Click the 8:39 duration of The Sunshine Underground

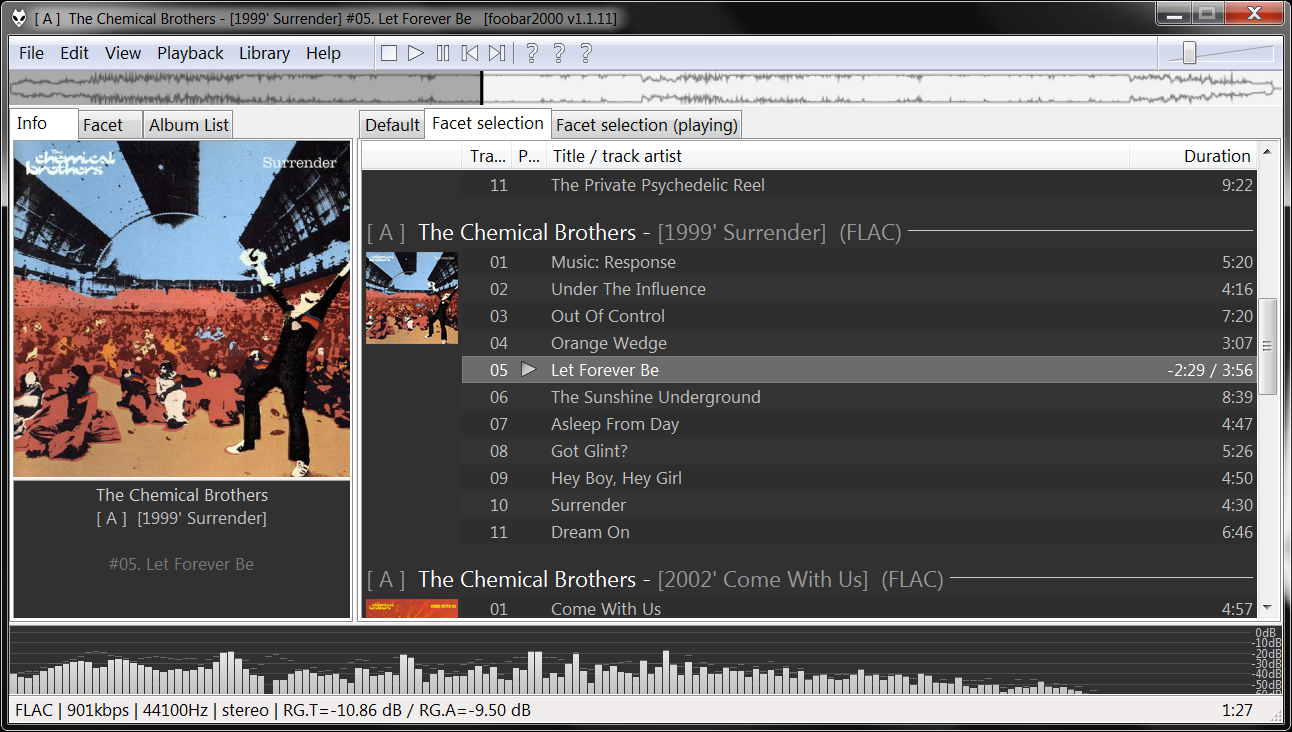tap(1237, 397)
